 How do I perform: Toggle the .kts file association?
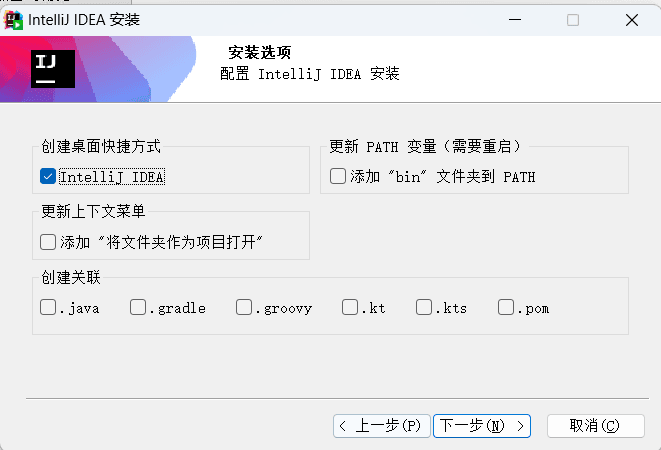[x=424, y=307]
